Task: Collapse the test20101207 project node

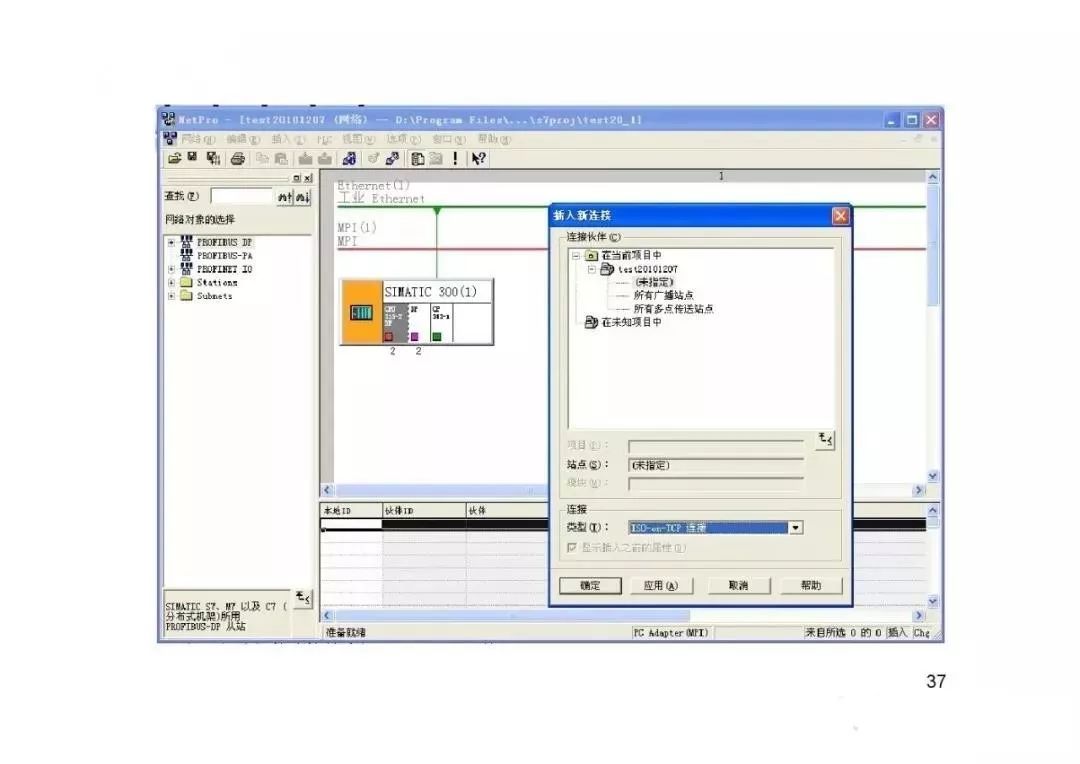Action: 592,269
